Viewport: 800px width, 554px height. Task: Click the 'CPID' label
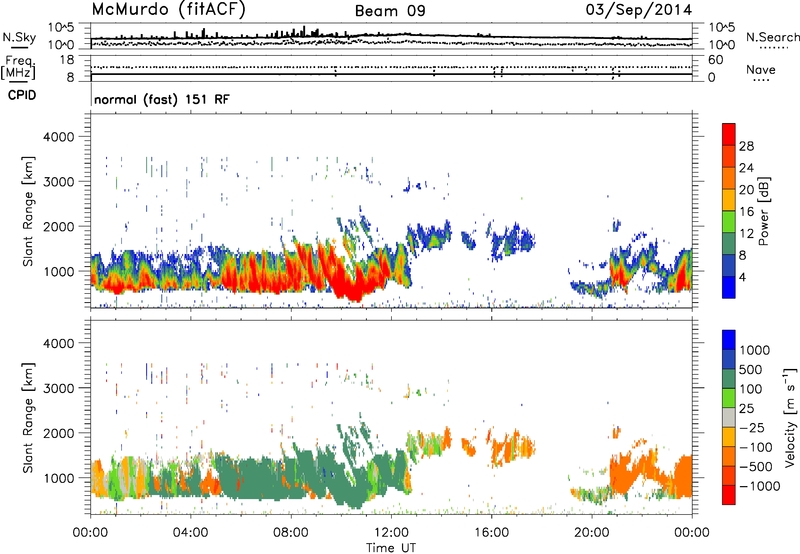point(22,95)
